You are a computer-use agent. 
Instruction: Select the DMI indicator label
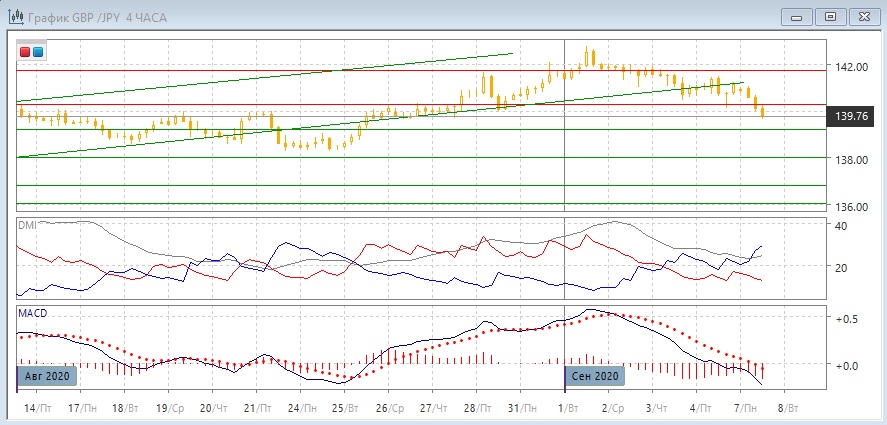(27, 225)
